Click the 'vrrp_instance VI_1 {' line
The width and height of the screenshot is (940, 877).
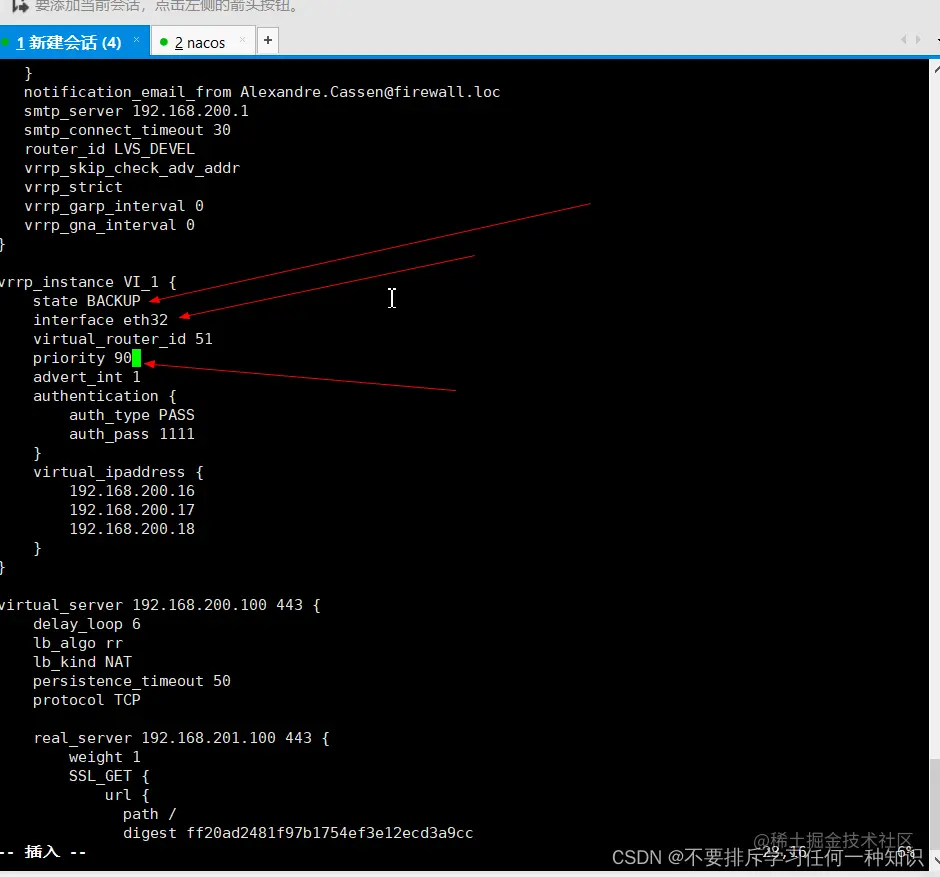coord(88,282)
